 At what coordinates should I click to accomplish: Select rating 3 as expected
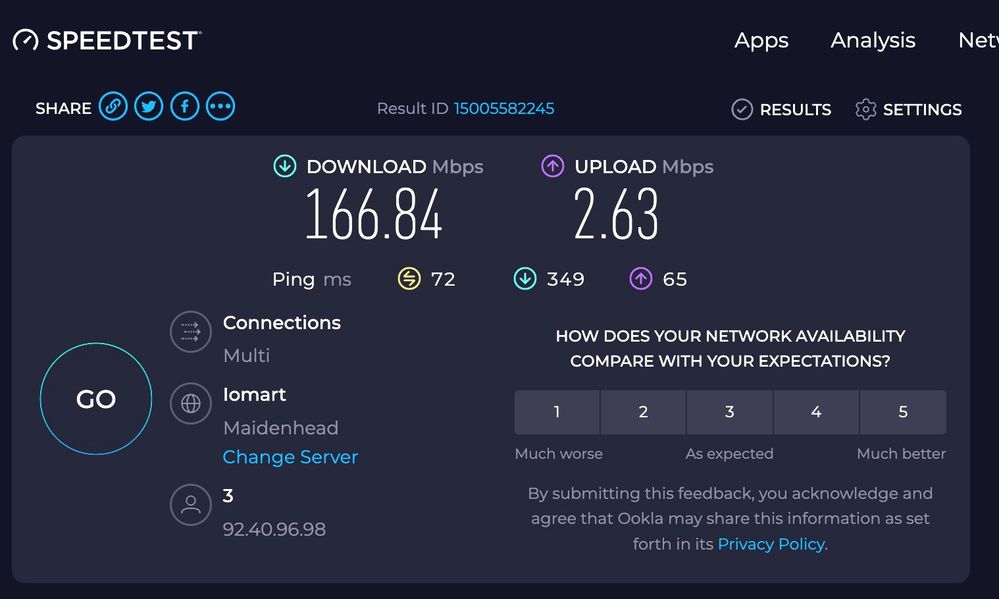(x=729, y=412)
